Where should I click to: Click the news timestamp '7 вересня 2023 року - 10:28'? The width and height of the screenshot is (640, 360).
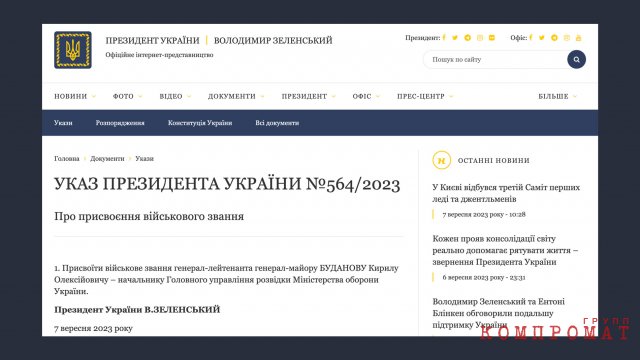point(484,214)
